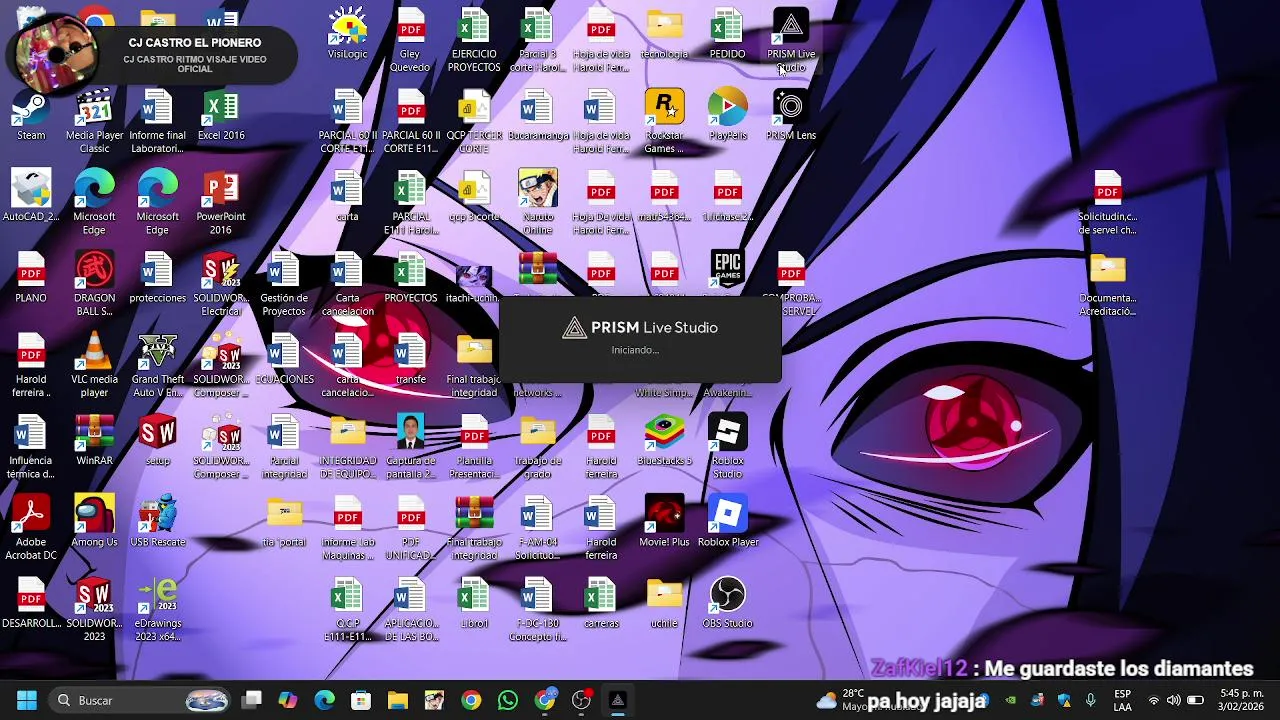1280x720 pixels.
Task: Open the Rockstar Games launcher icon
Action: (664, 121)
